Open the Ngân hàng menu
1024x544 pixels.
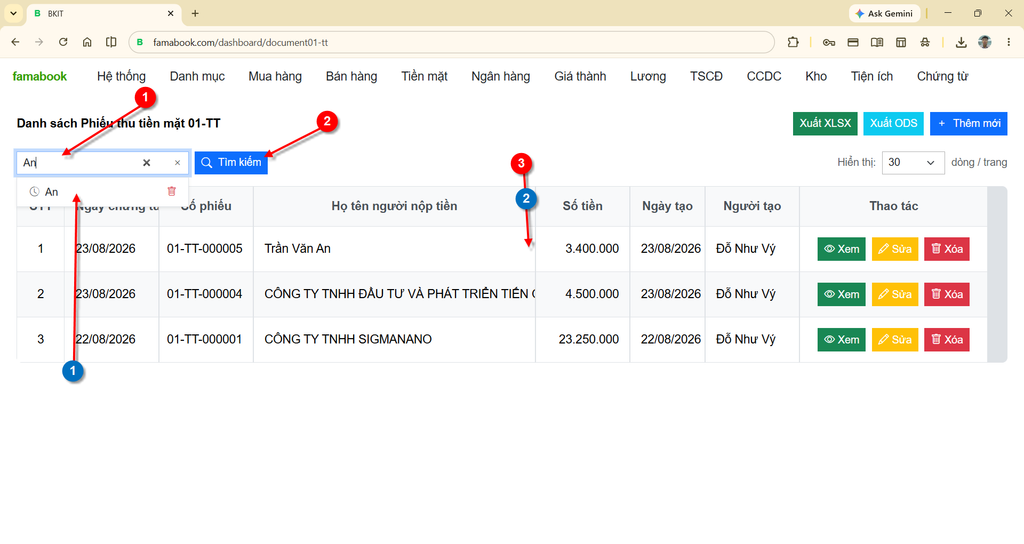click(501, 76)
